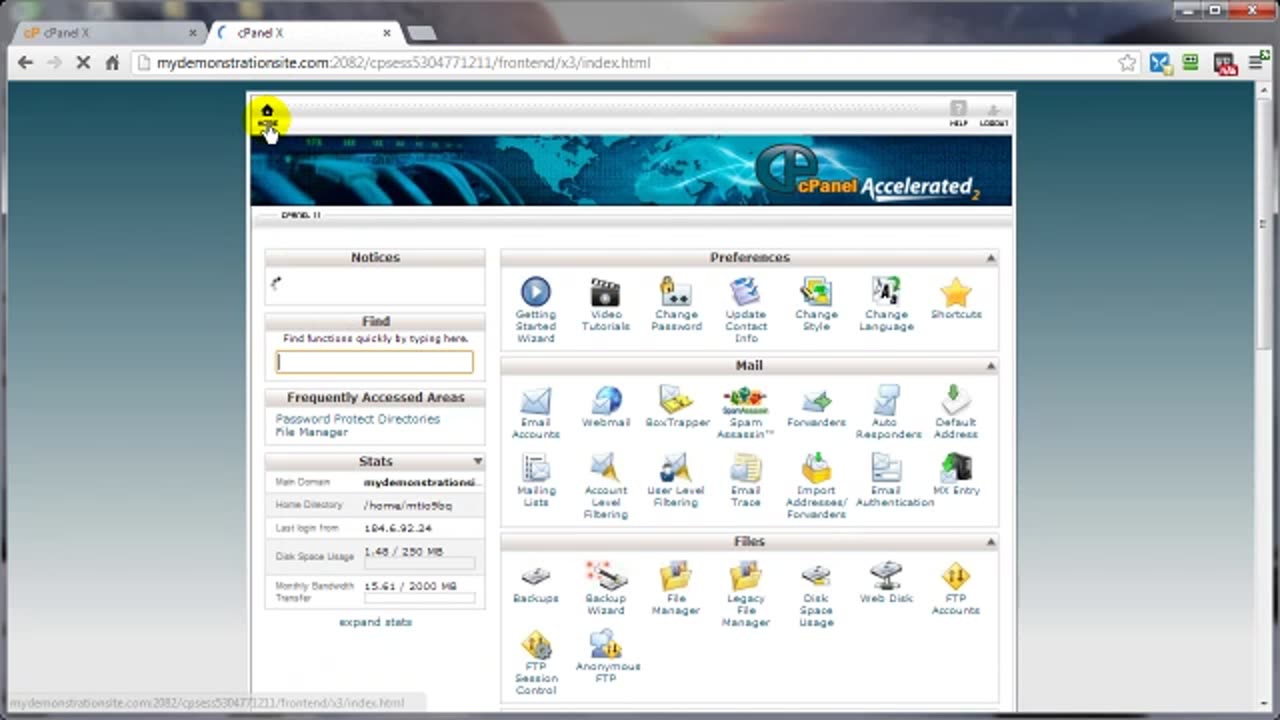Open MX Entry
Image resolution: width=1280 pixels, height=720 pixels.
[956, 474]
